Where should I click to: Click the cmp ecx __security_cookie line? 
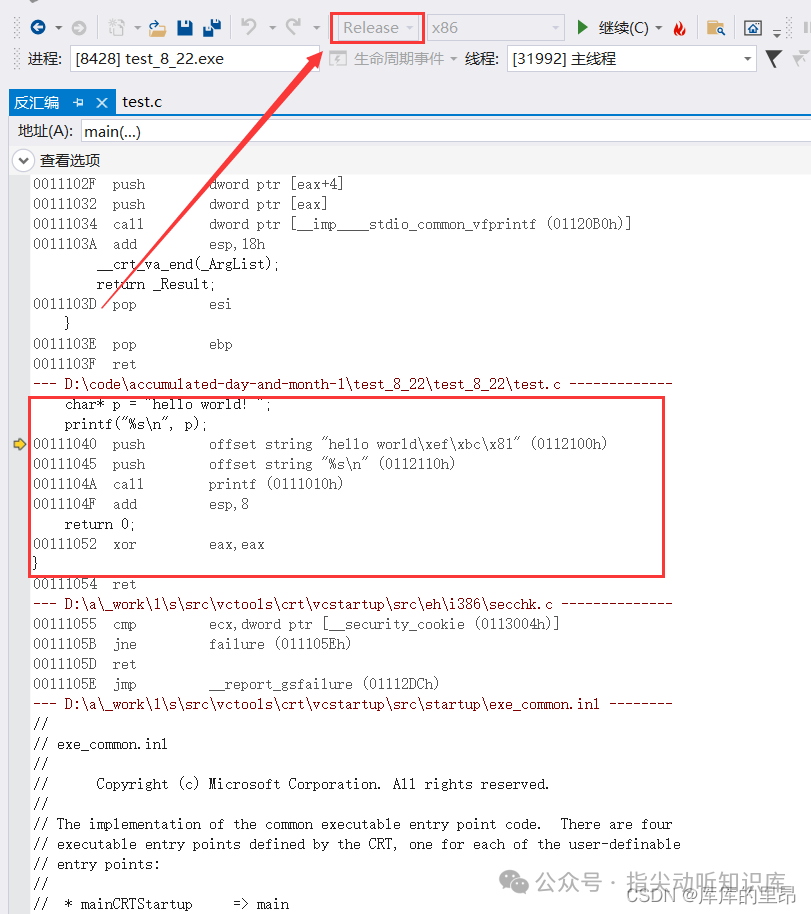pos(296,624)
